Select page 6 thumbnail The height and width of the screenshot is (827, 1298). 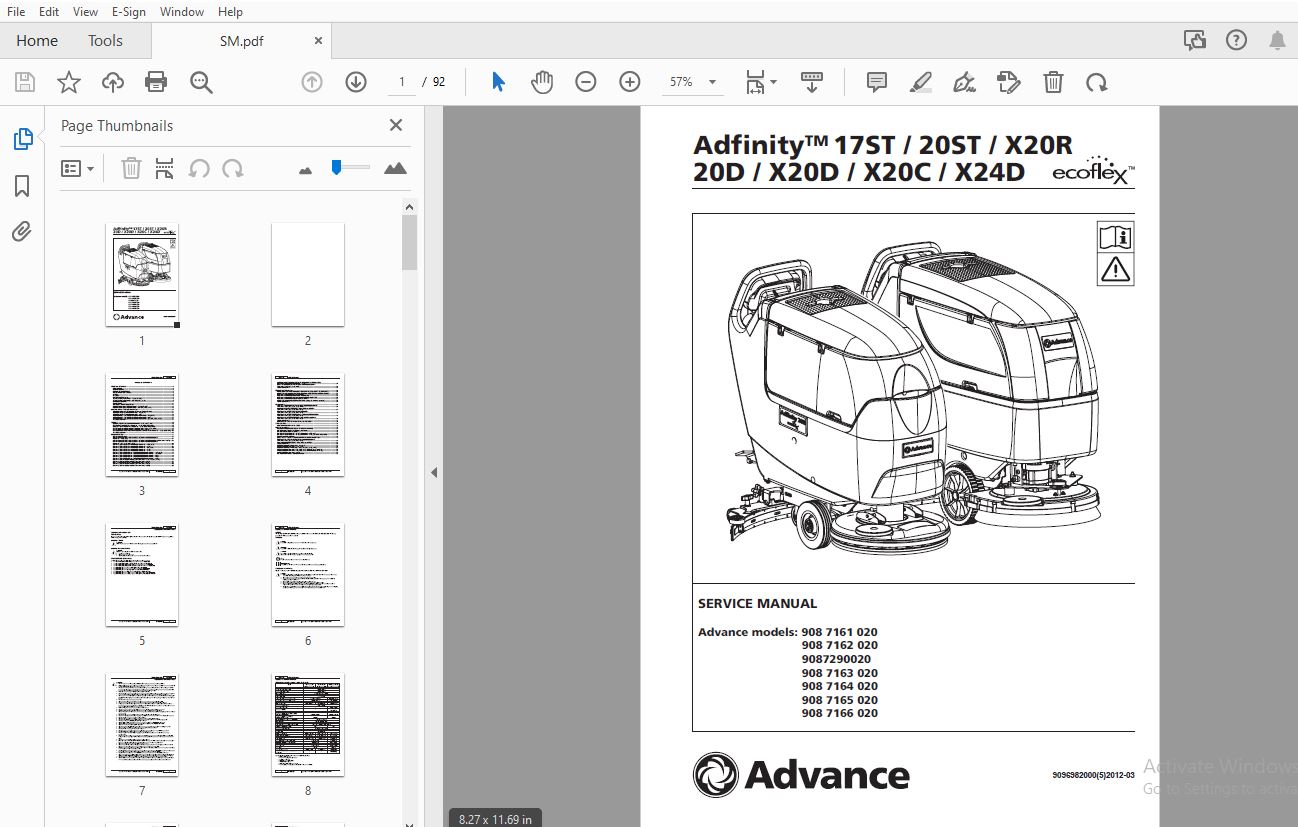click(308, 575)
